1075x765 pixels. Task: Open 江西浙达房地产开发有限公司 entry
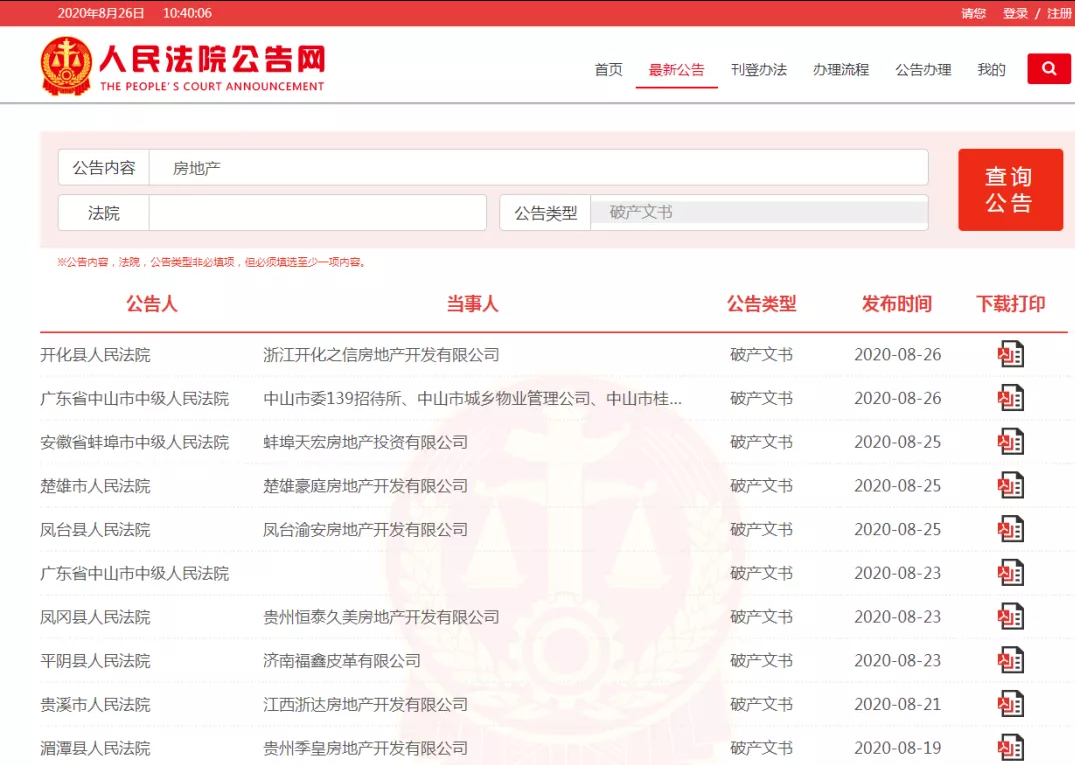(x=365, y=705)
